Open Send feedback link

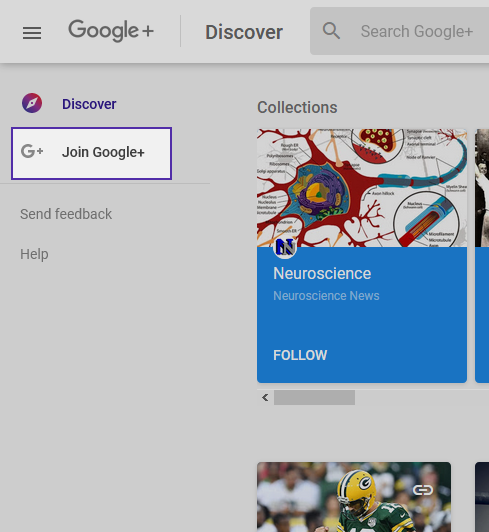coord(66,214)
